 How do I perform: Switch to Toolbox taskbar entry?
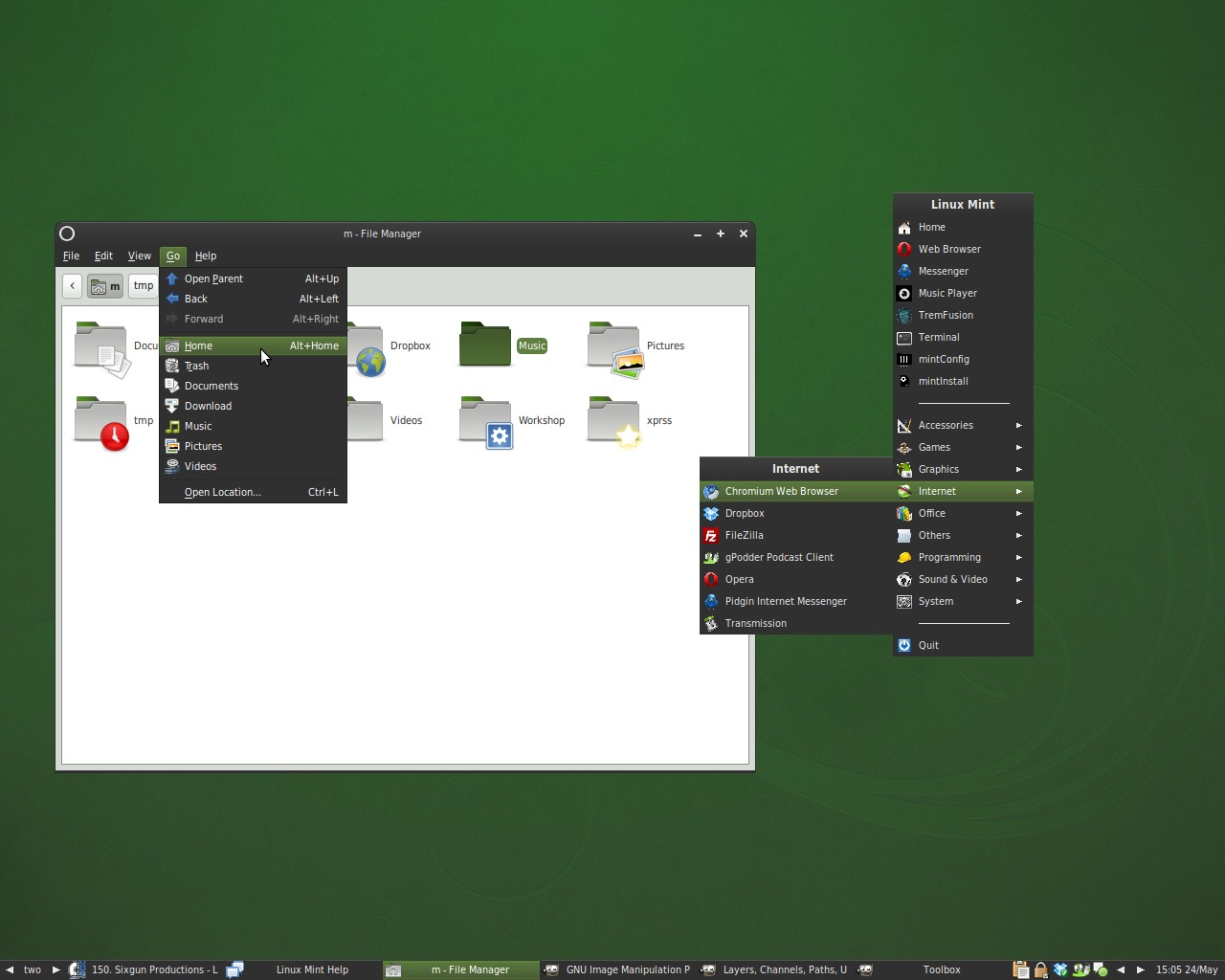tap(931, 969)
